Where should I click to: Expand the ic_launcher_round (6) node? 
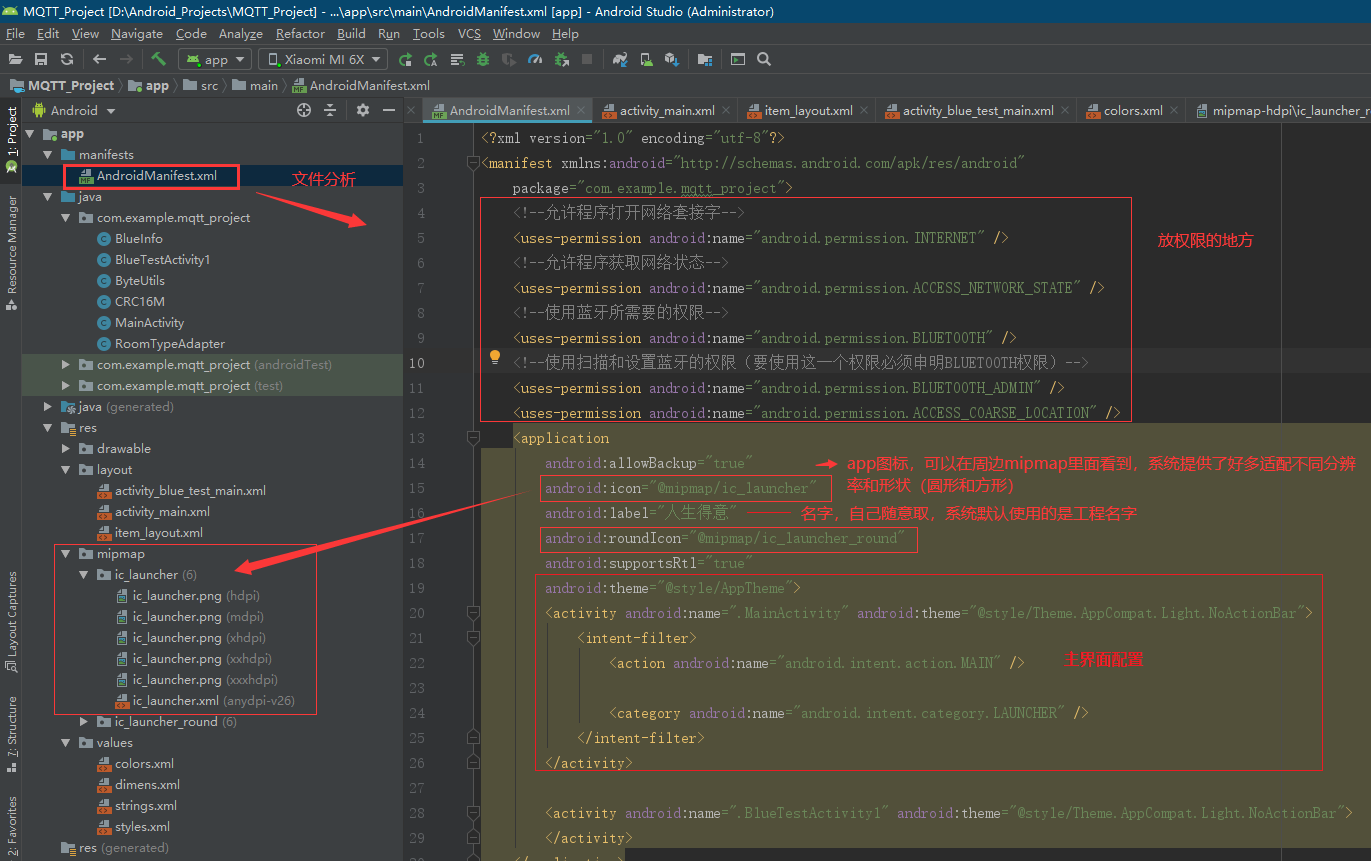pos(84,722)
